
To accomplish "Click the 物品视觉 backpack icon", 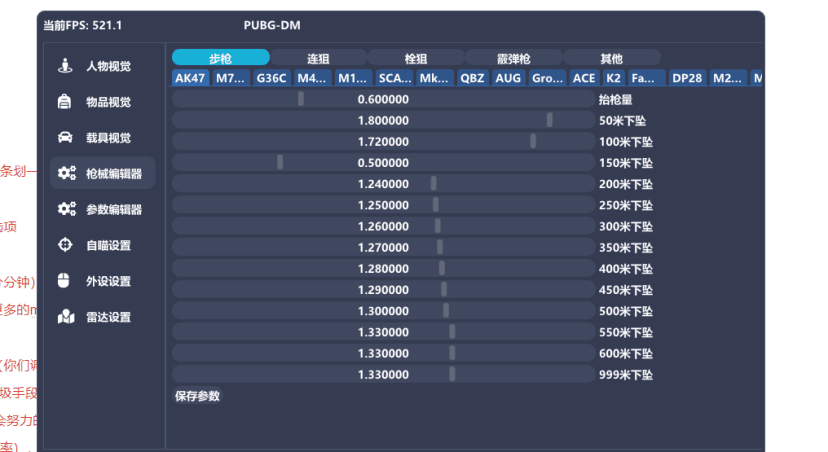I will (x=64, y=101).
